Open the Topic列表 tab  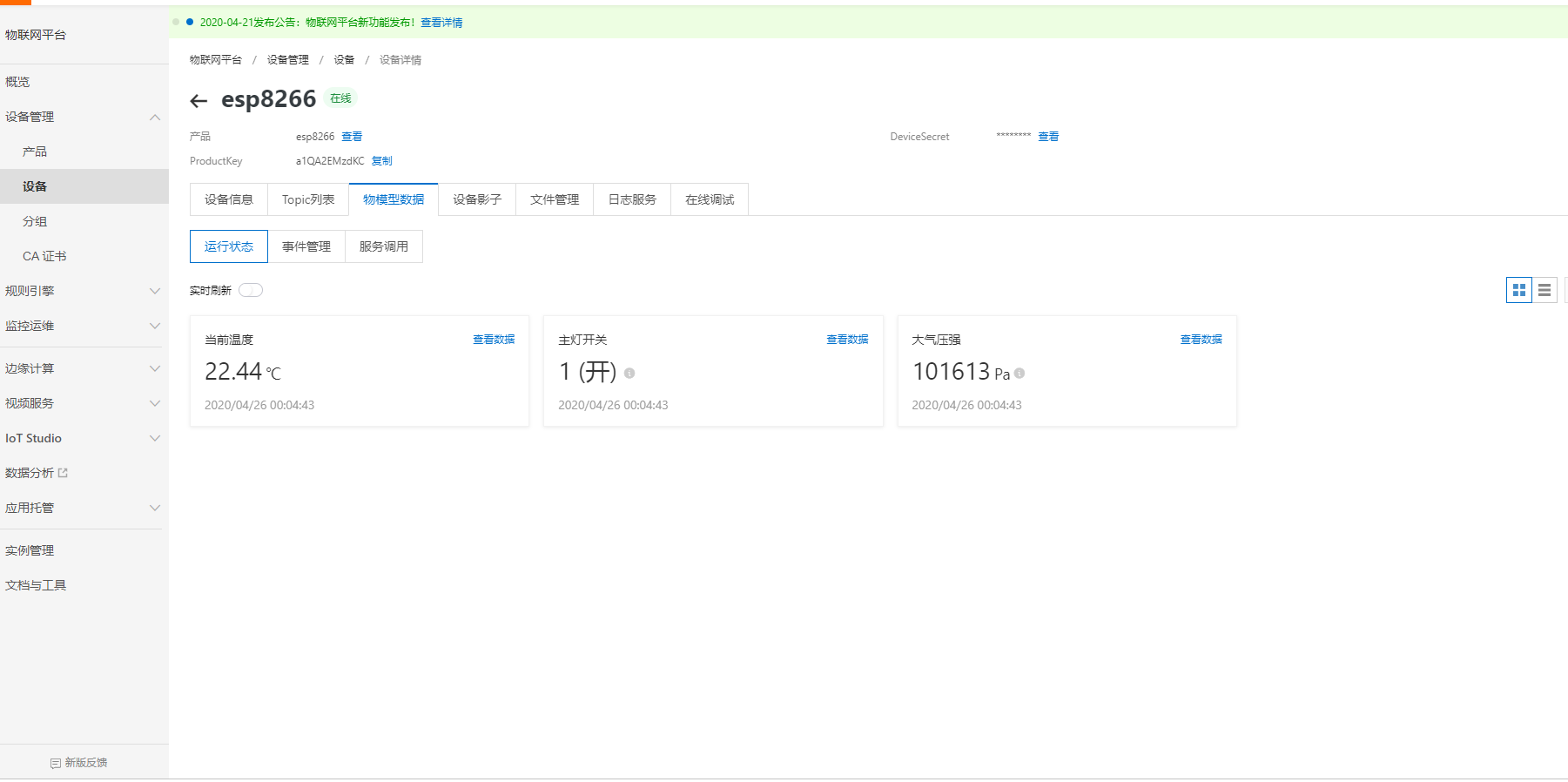coord(308,199)
